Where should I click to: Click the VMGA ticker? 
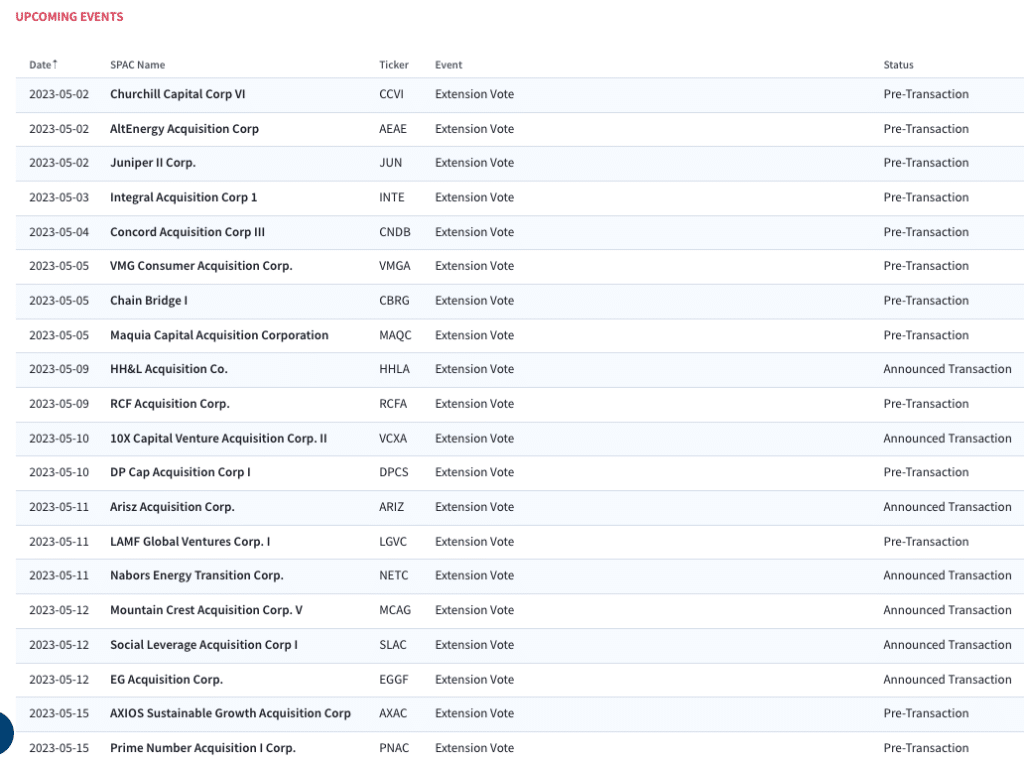click(395, 266)
